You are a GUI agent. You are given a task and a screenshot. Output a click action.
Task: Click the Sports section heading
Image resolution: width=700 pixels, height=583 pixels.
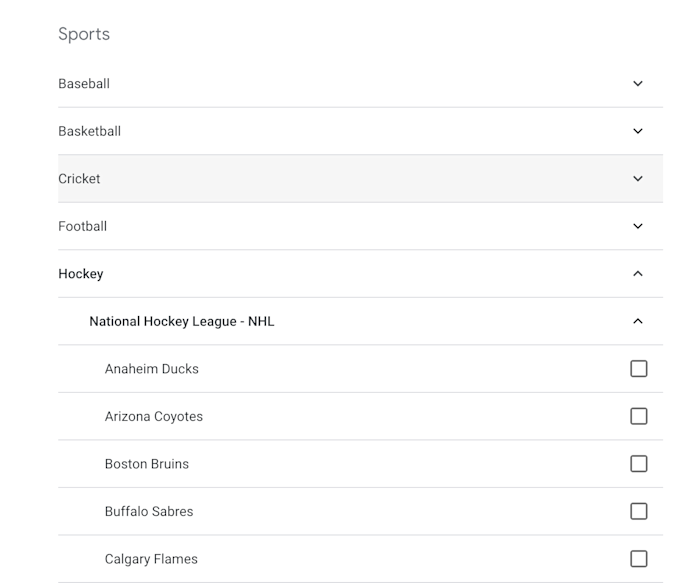tap(84, 34)
